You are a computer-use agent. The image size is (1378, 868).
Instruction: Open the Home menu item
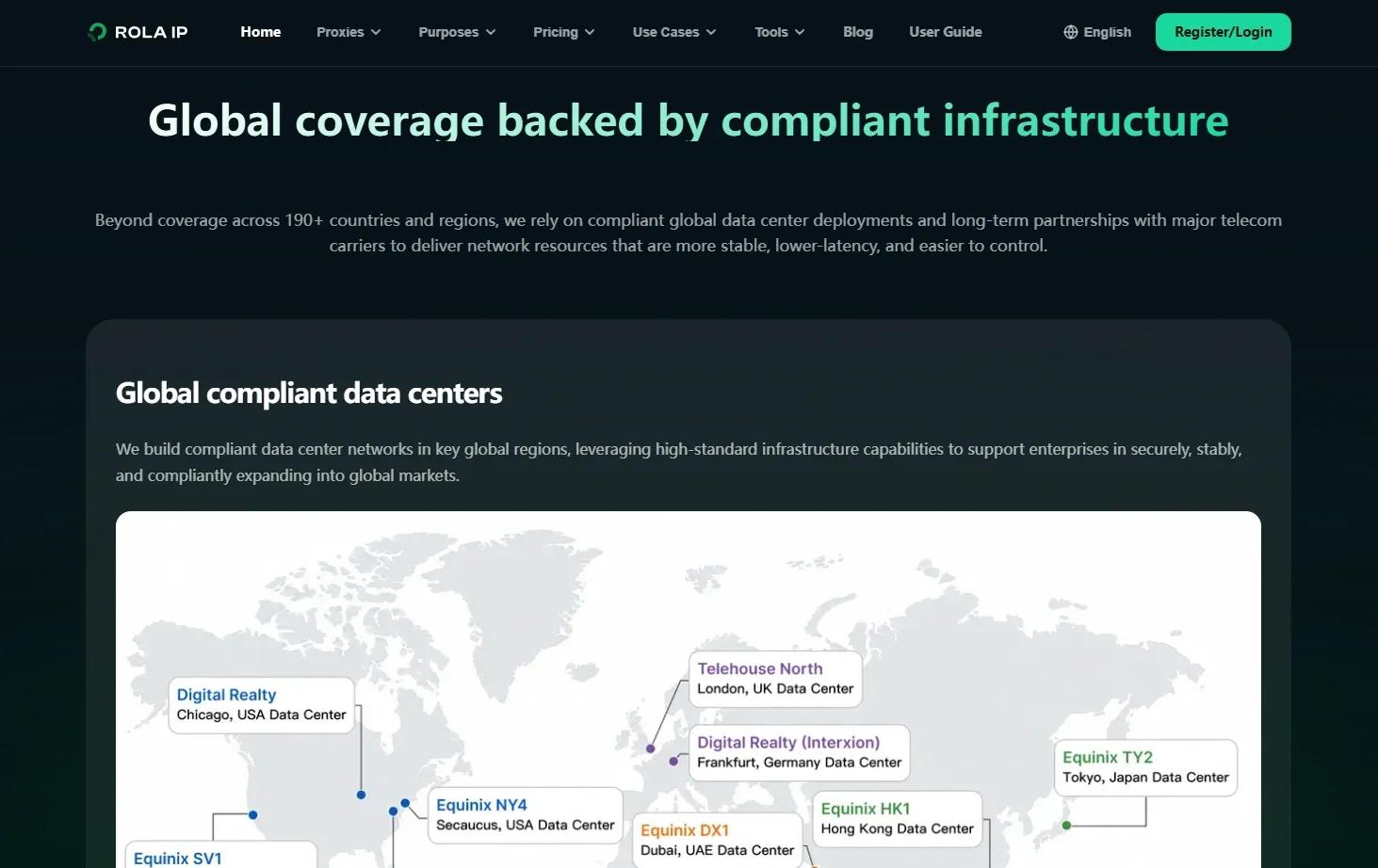(260, 32)
